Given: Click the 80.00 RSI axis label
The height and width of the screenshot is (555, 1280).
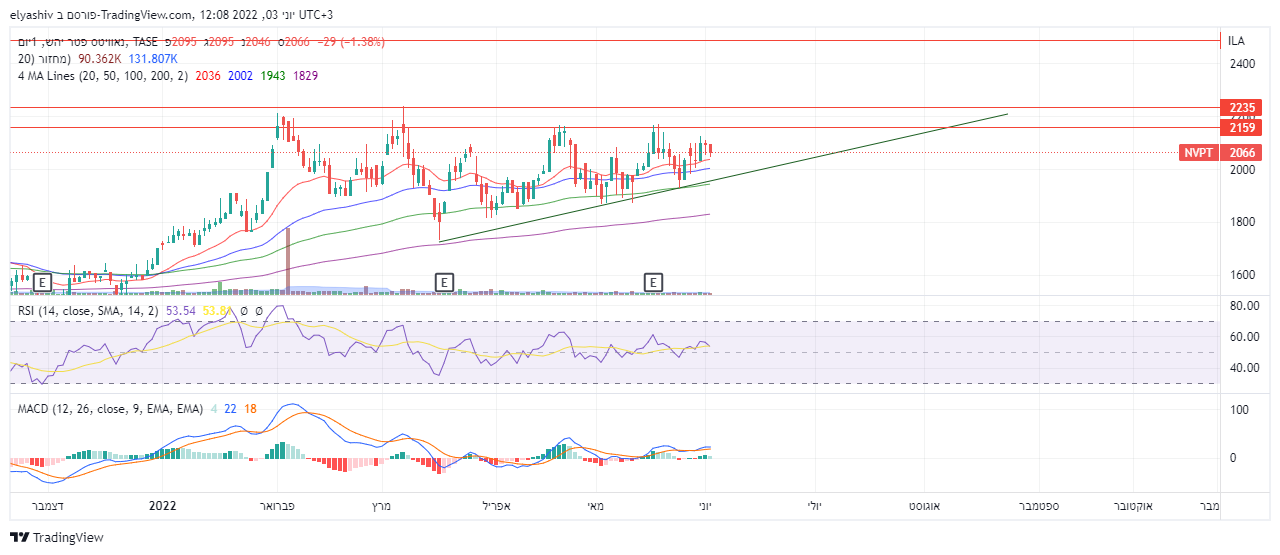Looking at the screenshot, I should 1244,305.
